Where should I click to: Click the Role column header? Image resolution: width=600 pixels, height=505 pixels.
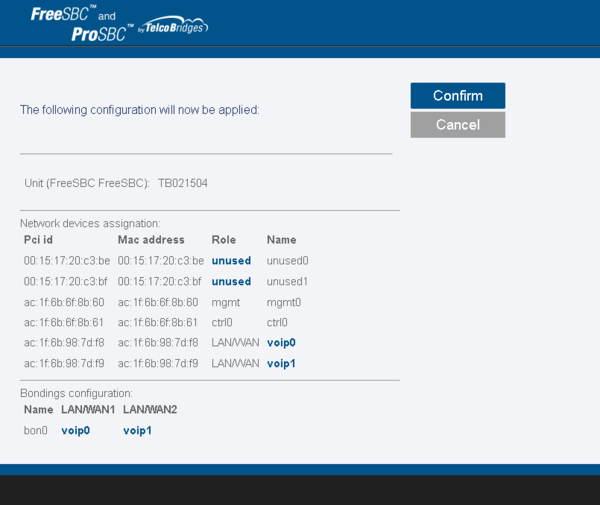(x=224, y=240)
